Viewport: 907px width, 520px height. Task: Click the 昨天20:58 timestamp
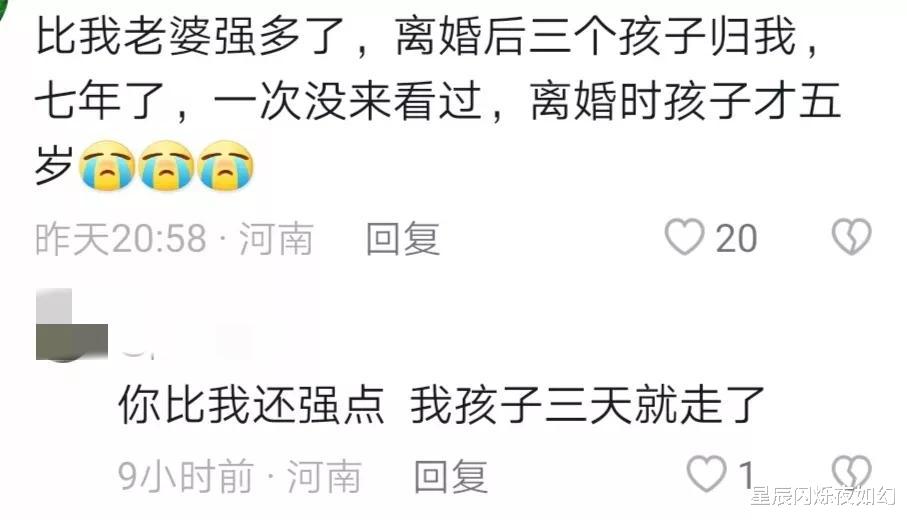121,238
